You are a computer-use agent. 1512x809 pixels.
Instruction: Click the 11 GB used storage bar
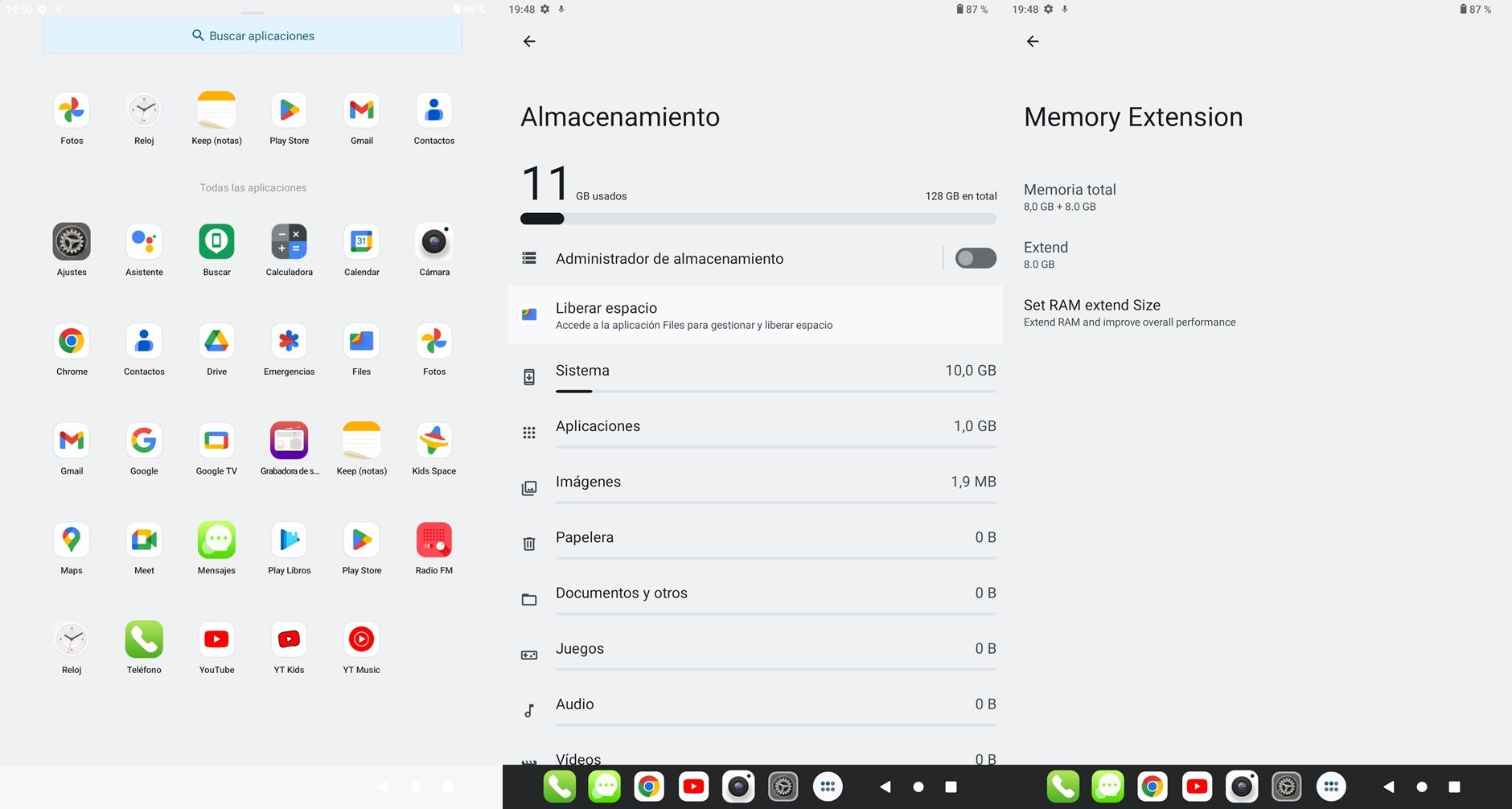(758, 219)
